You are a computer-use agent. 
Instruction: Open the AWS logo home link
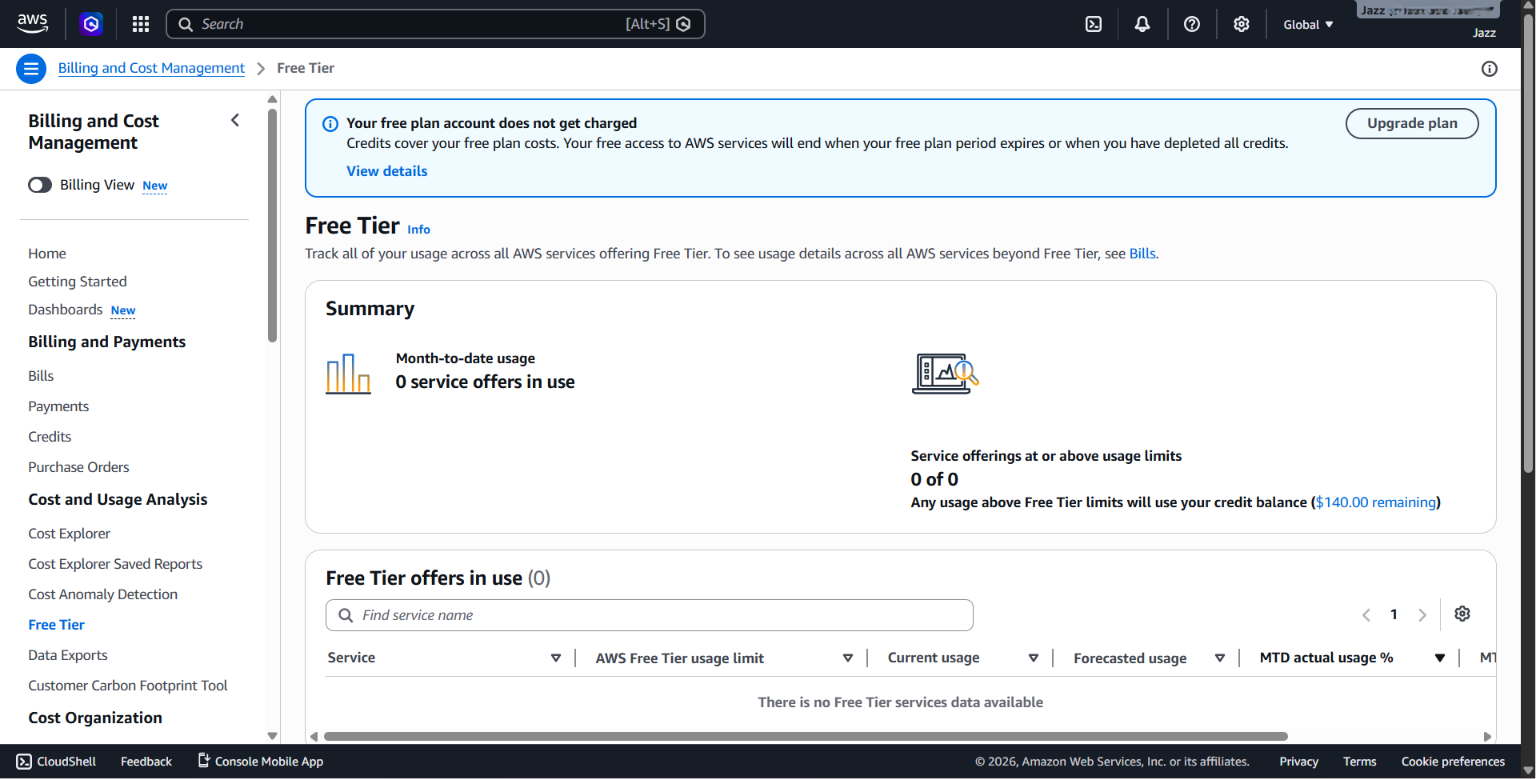point(32,23)
